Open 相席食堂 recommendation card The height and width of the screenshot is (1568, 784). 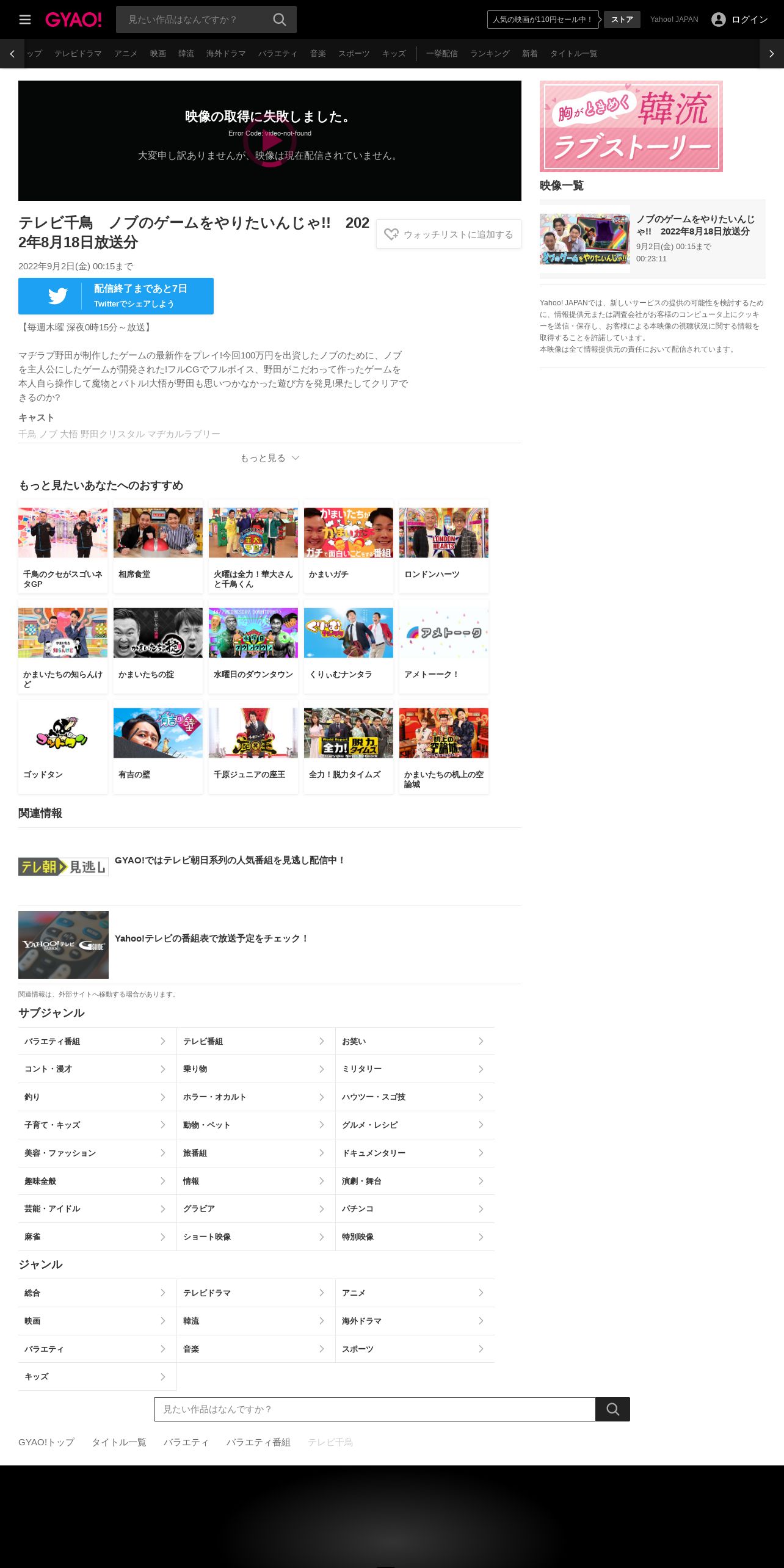158,546
